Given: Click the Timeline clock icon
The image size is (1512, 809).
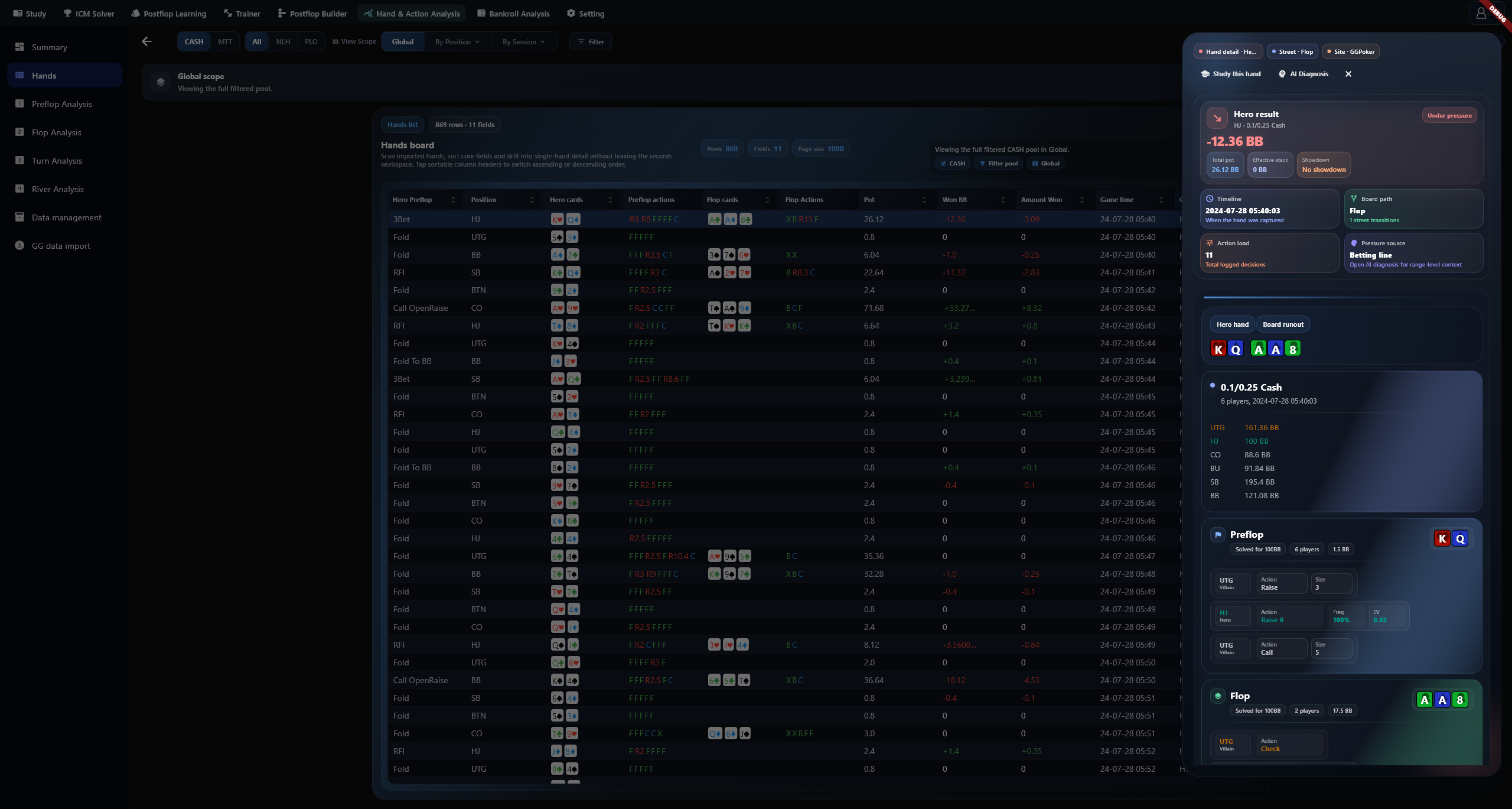Looking at the screenshot, I should click(x=1209, y=199).
